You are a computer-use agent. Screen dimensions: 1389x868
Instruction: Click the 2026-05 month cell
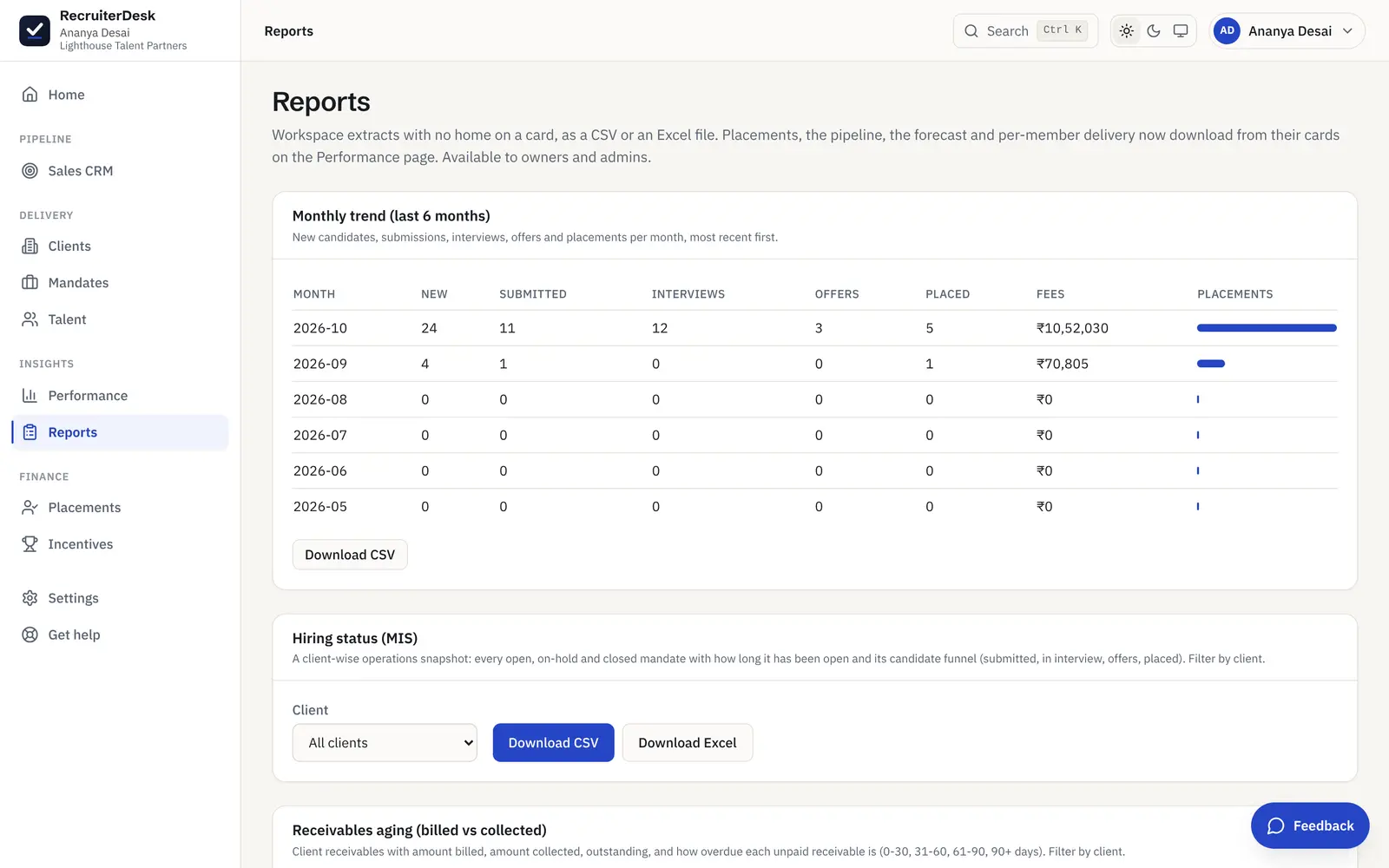[x=320, y=506]
